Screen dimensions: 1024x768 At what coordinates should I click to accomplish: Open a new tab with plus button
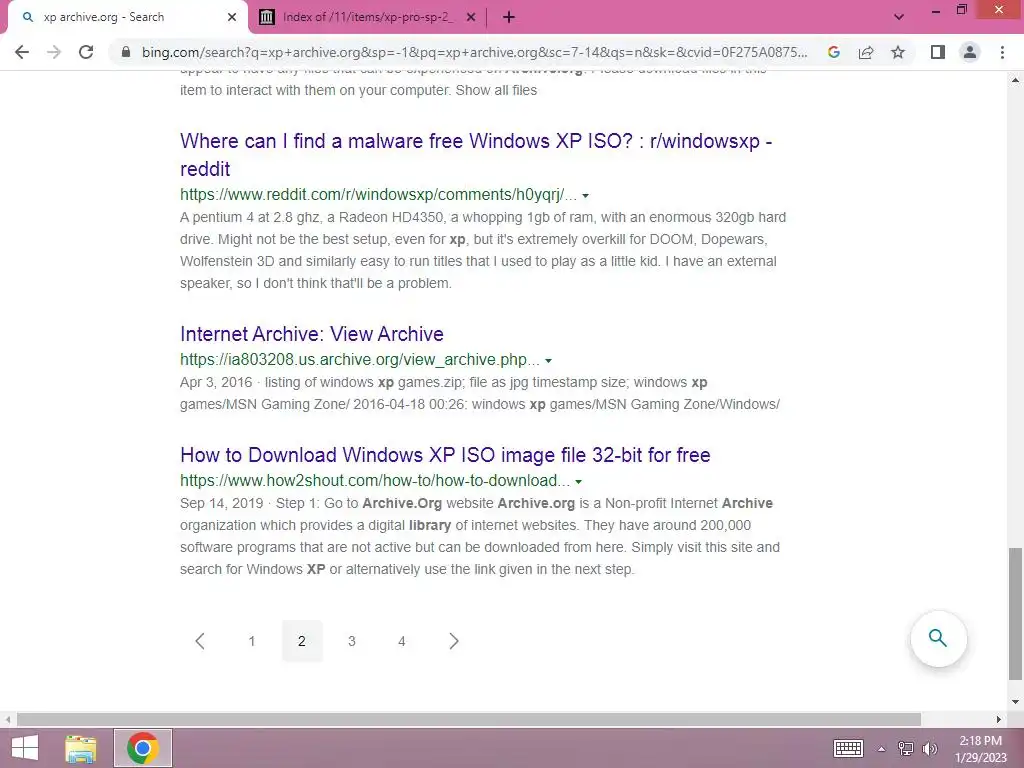click(509, 17)
